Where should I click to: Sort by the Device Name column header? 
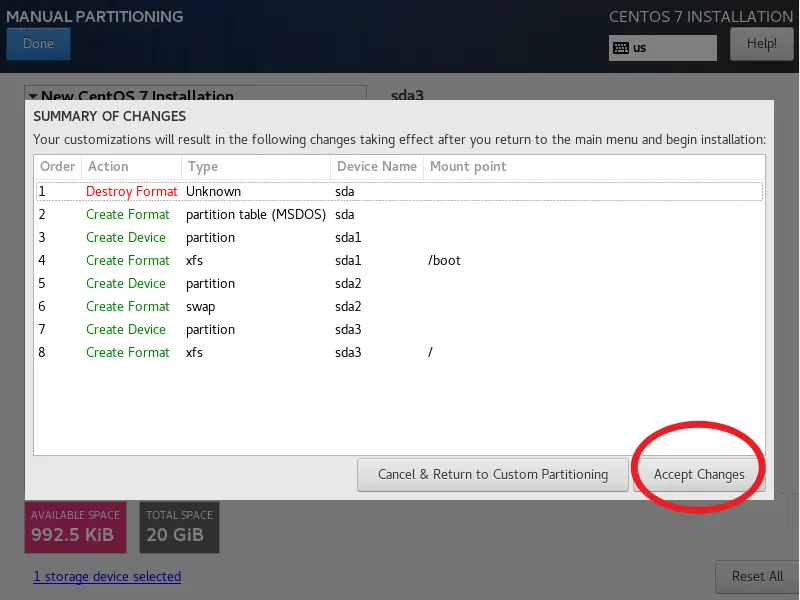[x=377, y=167]
